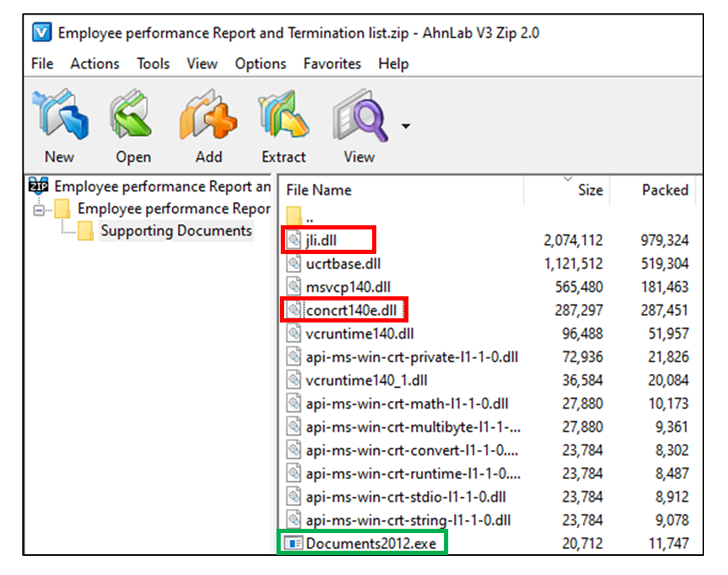Screen dimensions: 728x575
Task: Select Documents2012.exe in file list
Action: click(371, 543)
